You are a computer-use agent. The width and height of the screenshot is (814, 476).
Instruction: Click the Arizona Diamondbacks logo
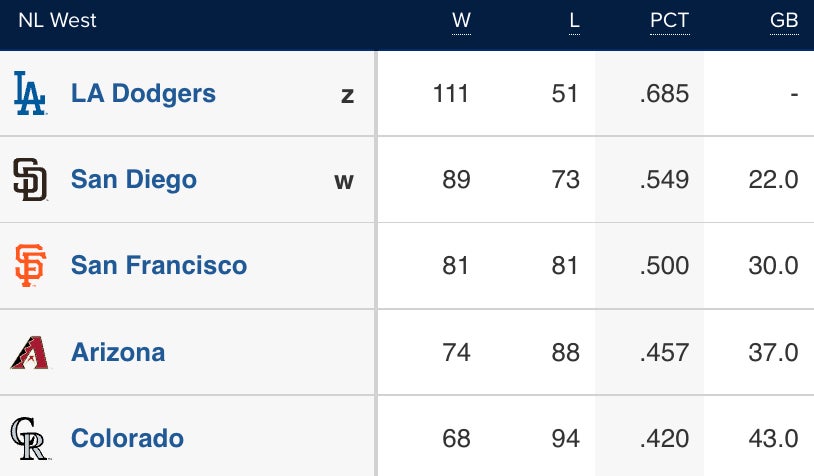click(30, 352)
